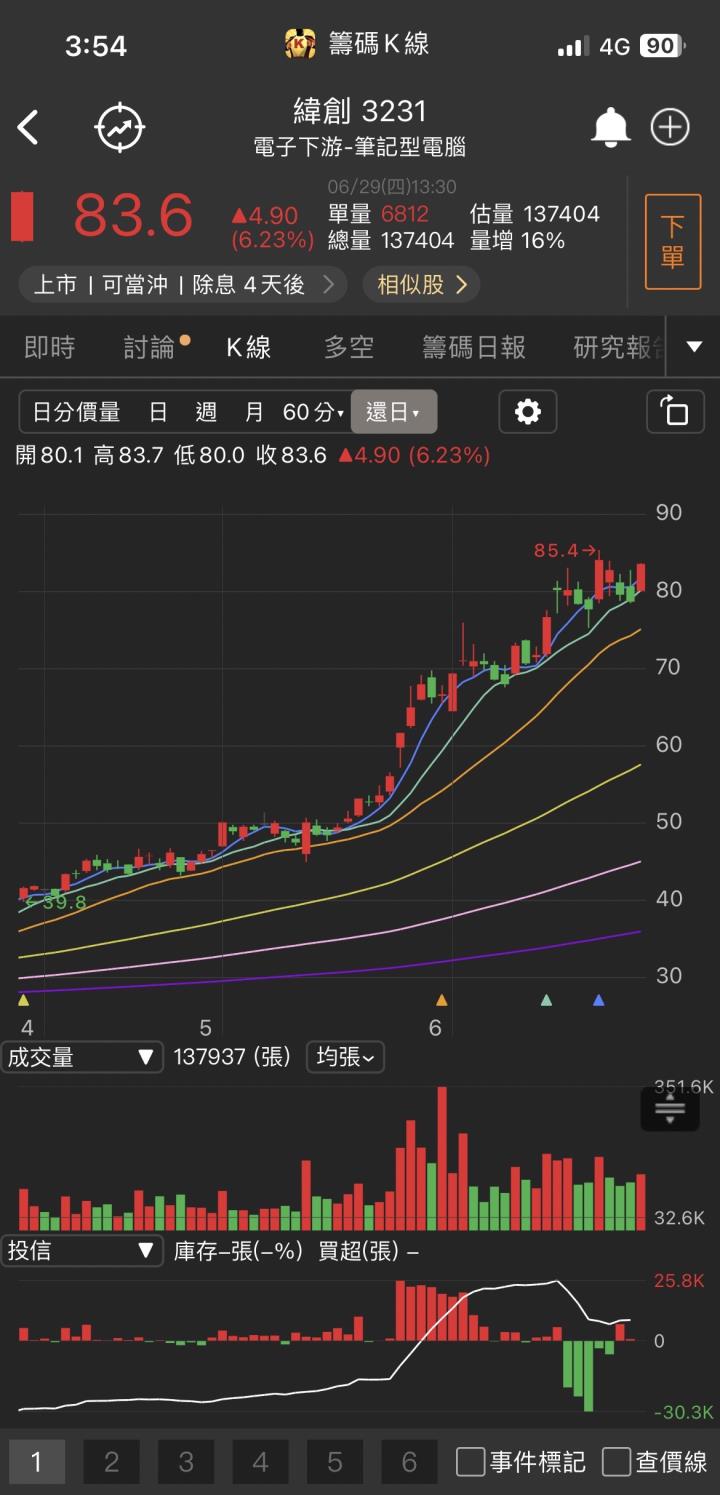Enable the 查價線 checkbox
Image resolution: width=720 pixels, height=1495 pixels.
tap(617, 1462)
